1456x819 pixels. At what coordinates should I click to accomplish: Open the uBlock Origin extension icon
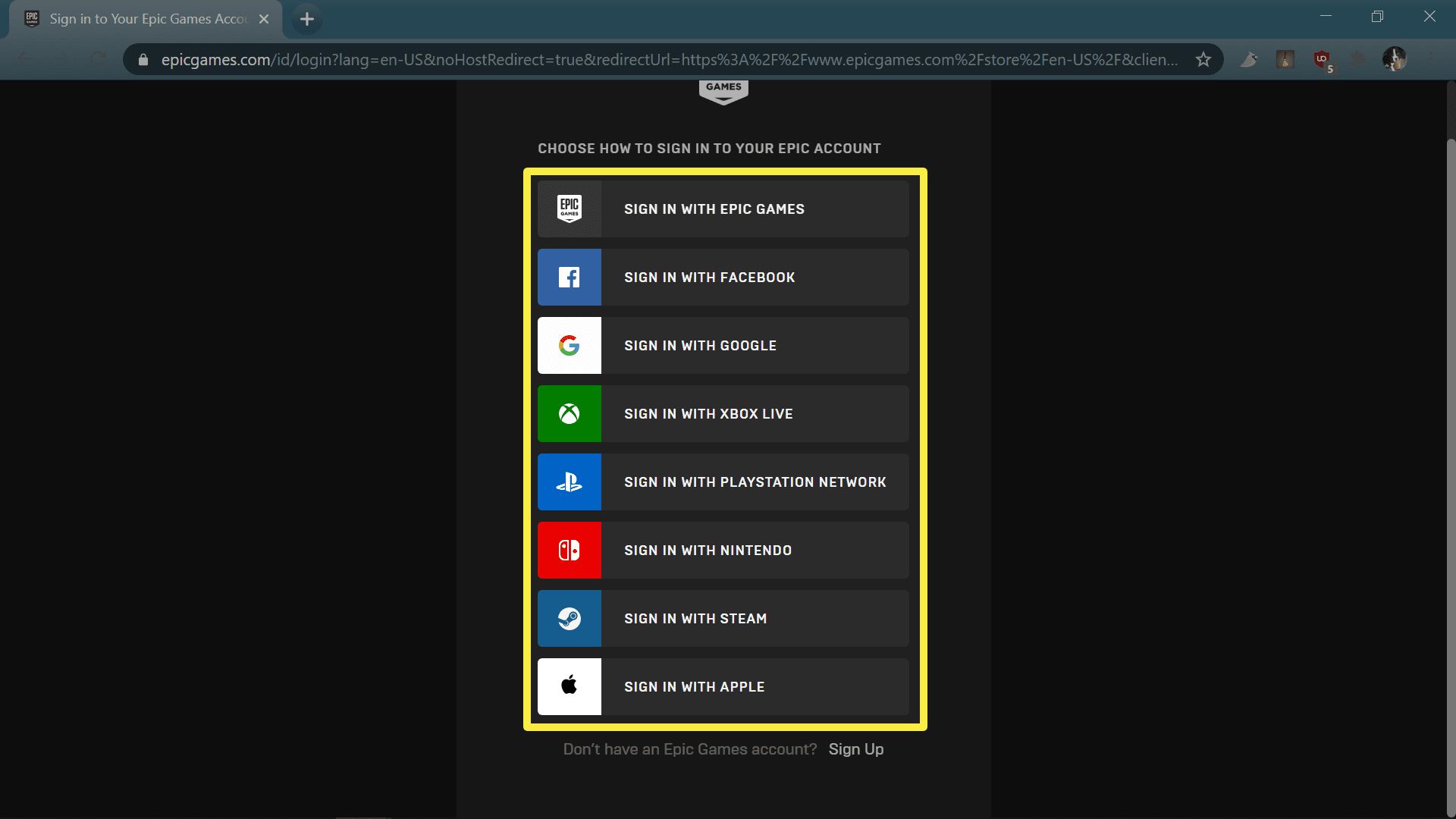[x=1322, y=59]
